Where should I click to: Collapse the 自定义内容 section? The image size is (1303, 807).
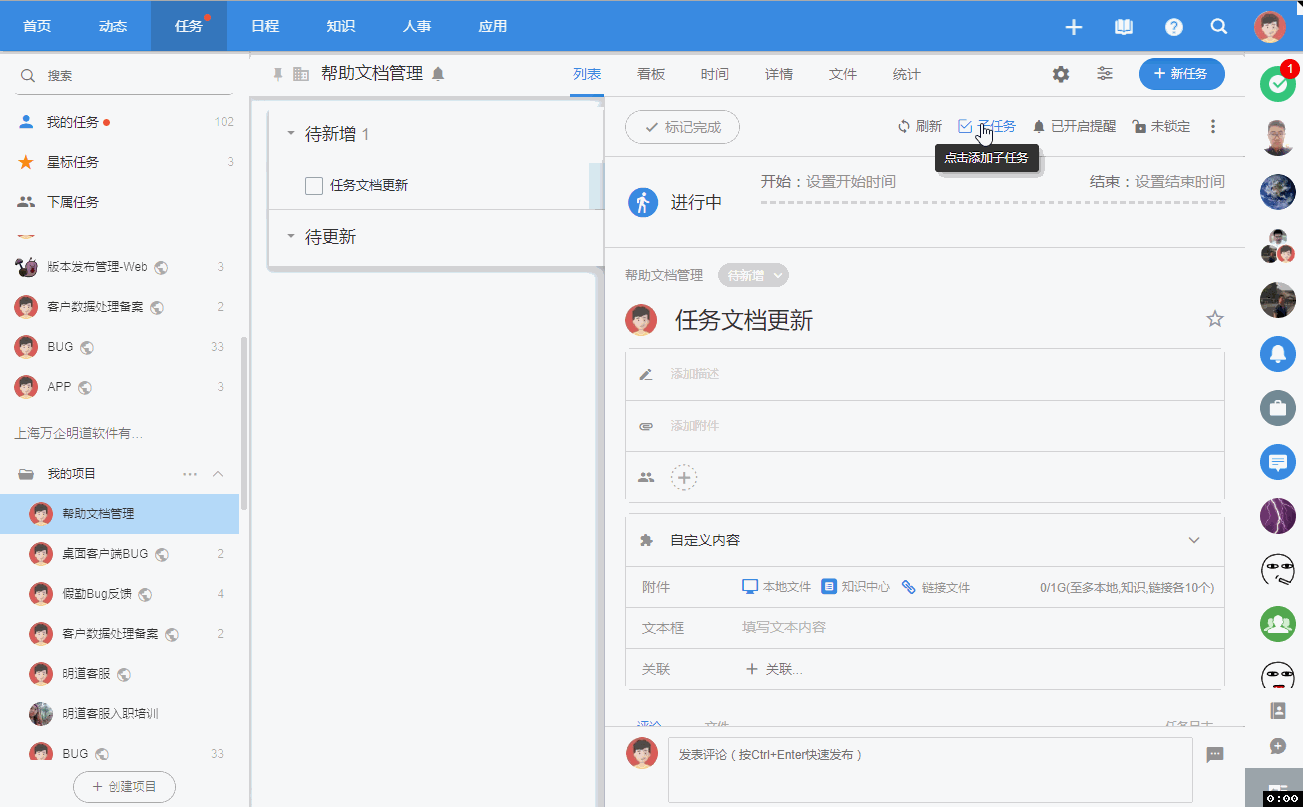tap(1193, 540)
